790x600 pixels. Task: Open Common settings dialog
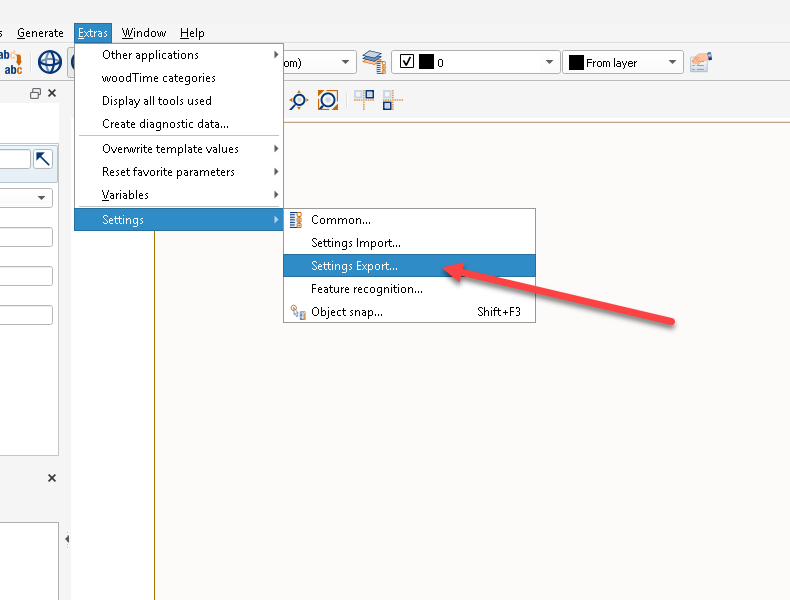pos(409,220)
